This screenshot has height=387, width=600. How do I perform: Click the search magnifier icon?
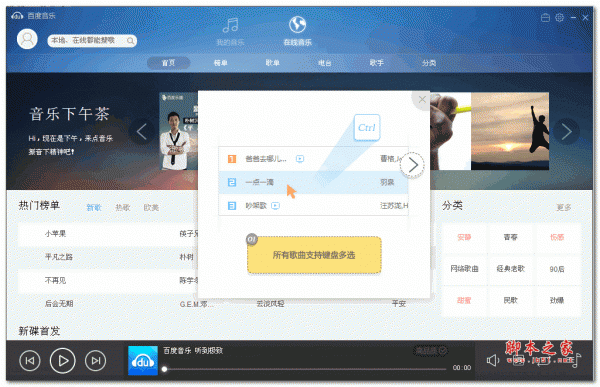pyautogui.click(x=130, y=41)
